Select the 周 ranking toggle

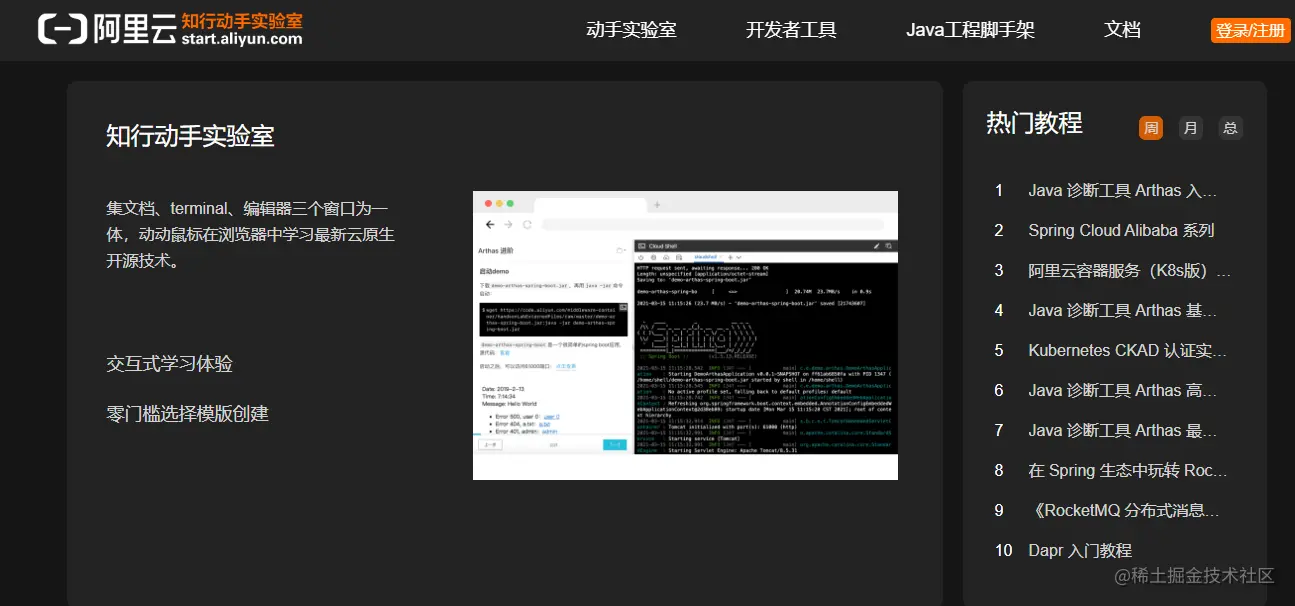click(1152, 128)
